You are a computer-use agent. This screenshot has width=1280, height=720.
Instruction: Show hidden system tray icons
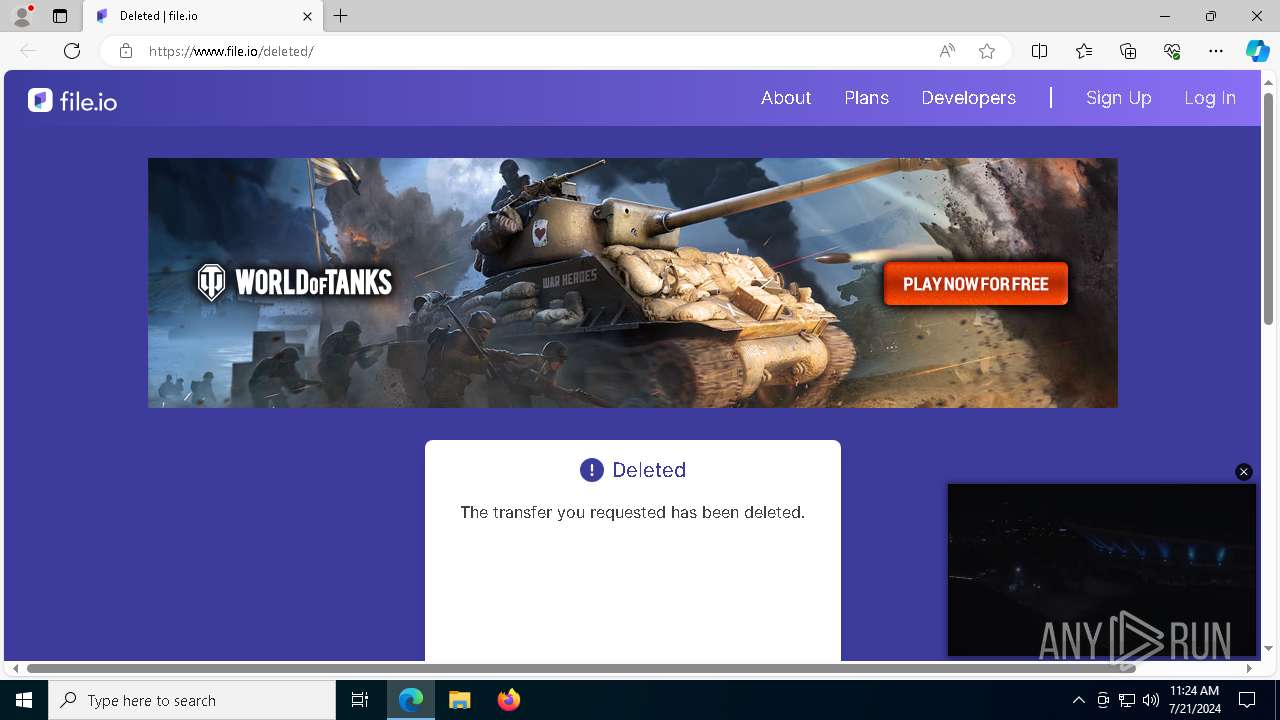tap(1078, 700)
